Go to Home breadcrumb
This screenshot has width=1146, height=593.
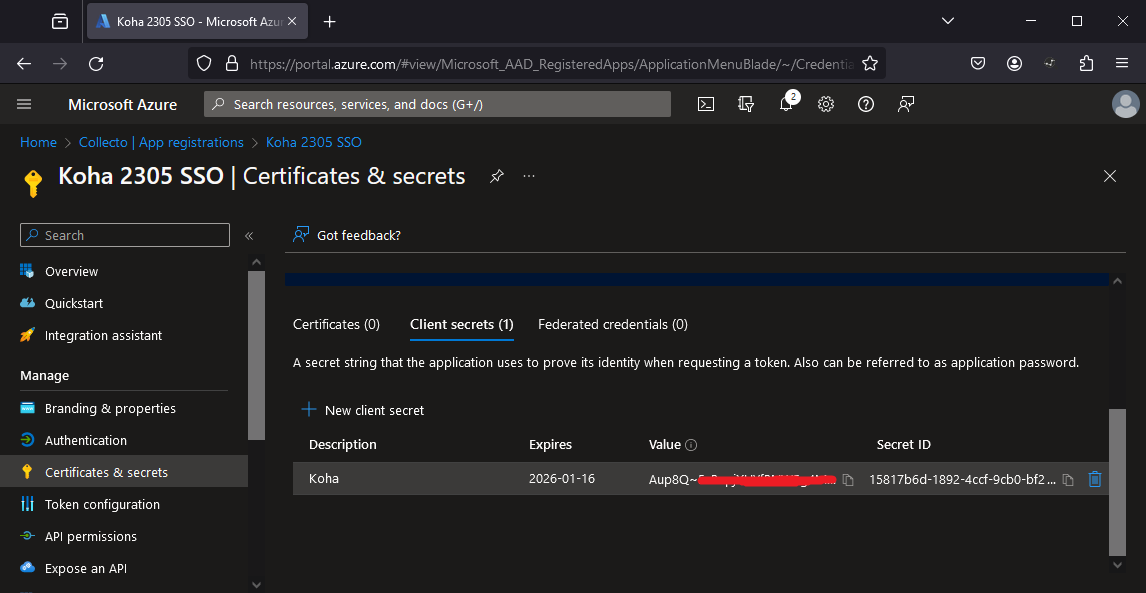coord(38,143)
